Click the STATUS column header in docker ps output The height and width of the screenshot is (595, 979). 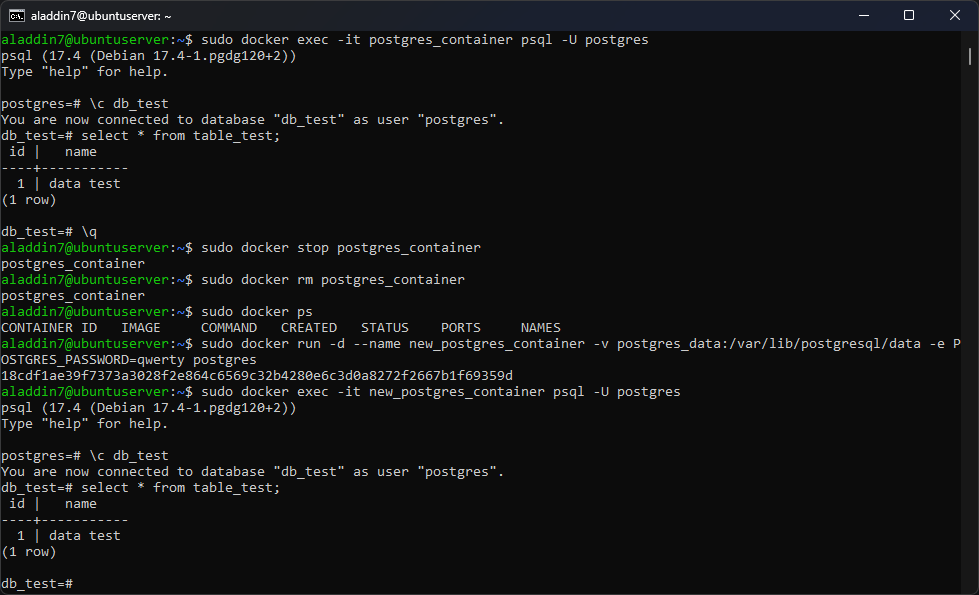385,328
